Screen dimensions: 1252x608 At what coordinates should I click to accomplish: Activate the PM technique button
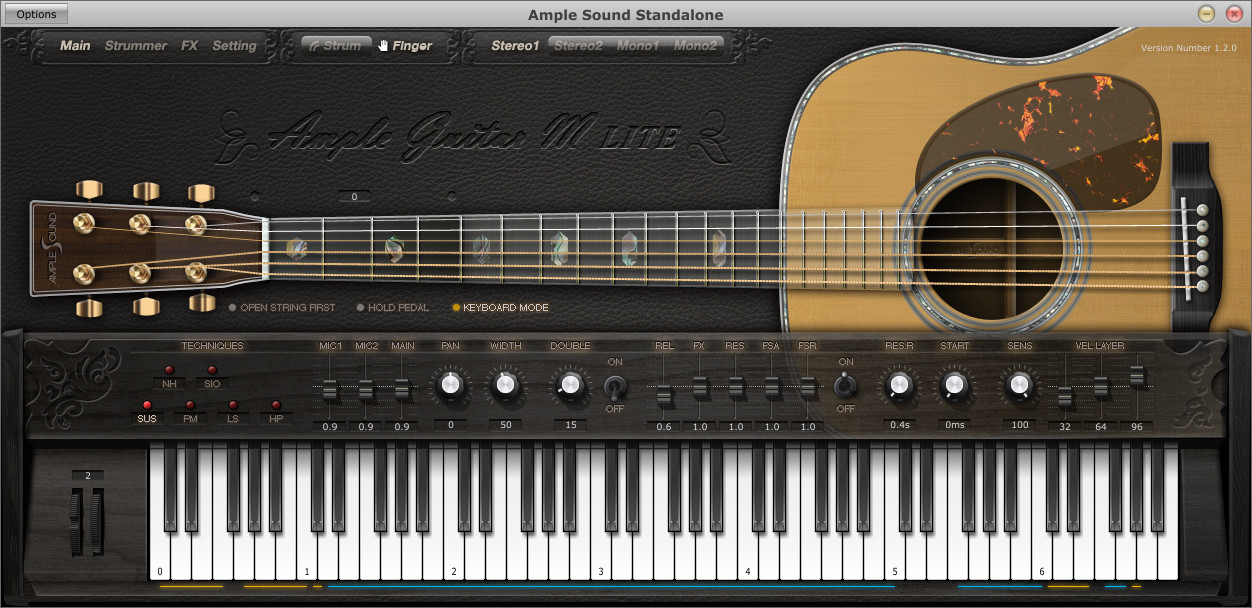[x=190, y=412]
